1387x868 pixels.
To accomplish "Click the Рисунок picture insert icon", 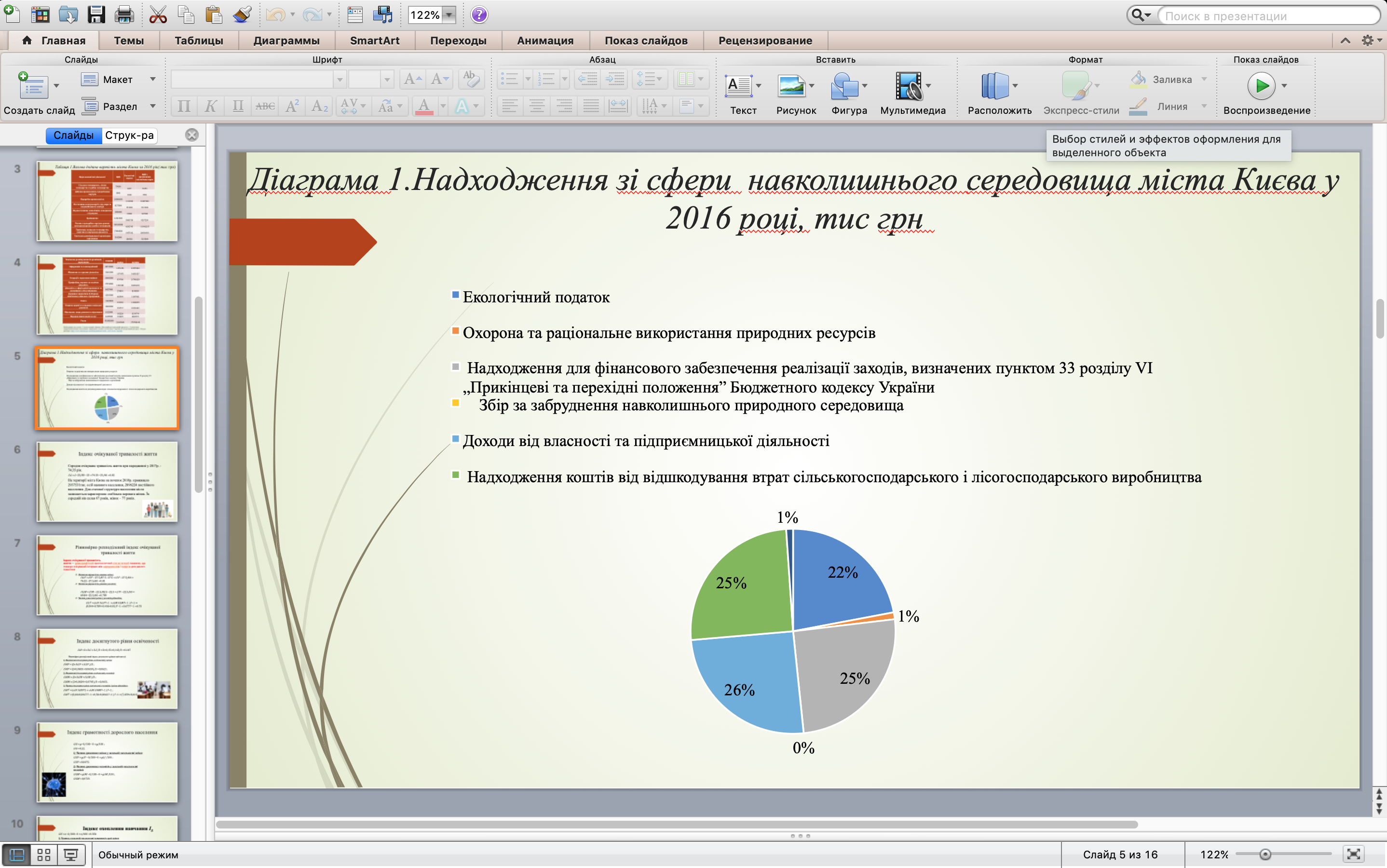I will [791, 86].
